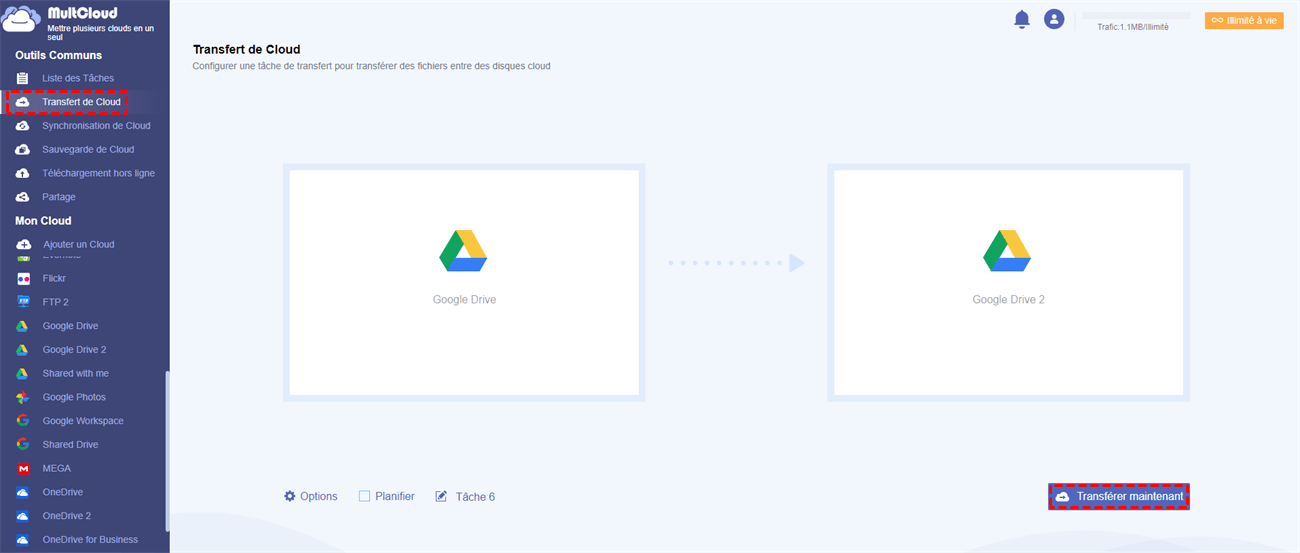Open Partage menu item

(x=59, y=197)
